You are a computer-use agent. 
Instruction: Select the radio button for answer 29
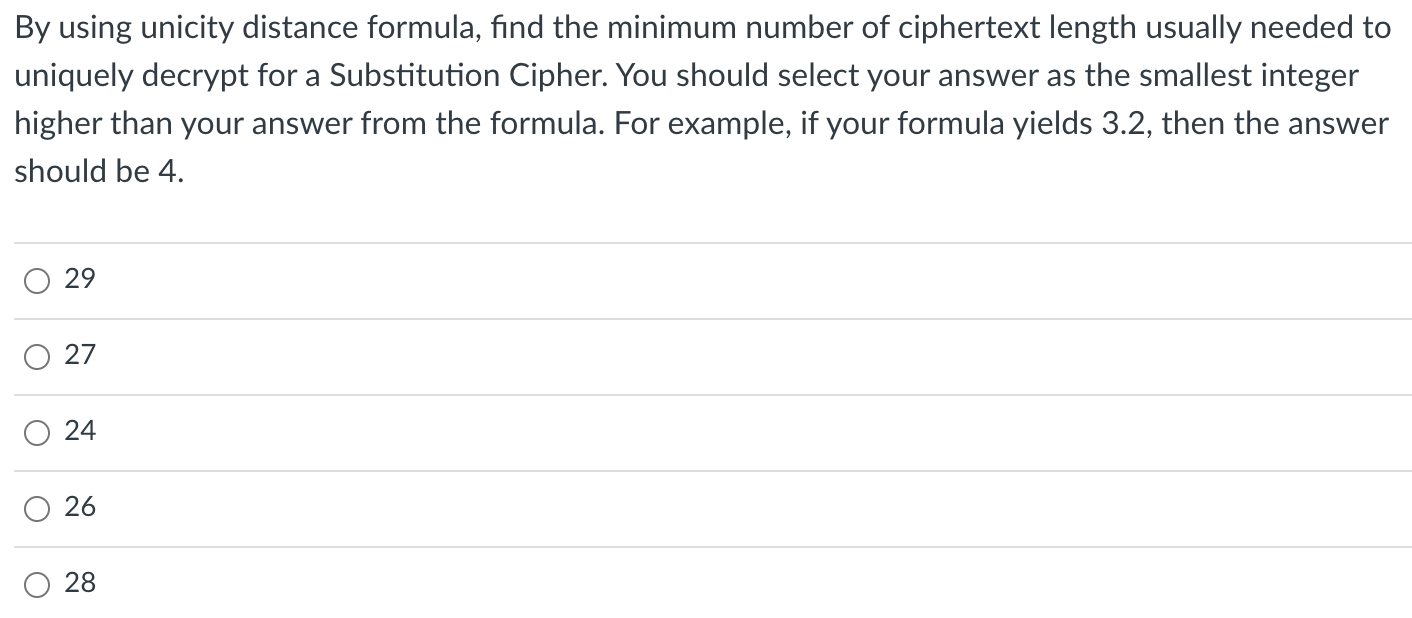37,280
